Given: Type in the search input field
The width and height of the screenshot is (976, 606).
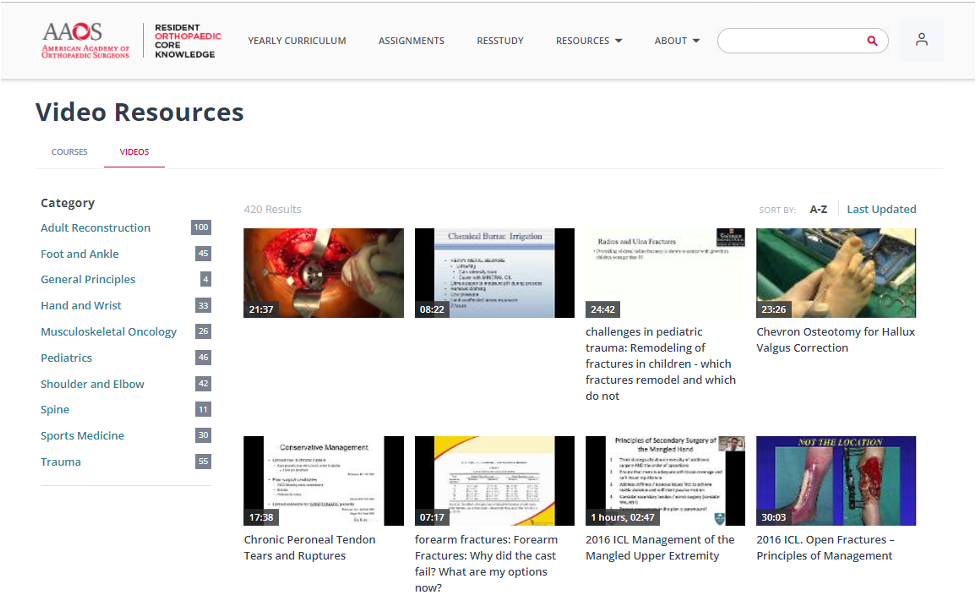Looking at the screenshot, I should tap(790, 41).
